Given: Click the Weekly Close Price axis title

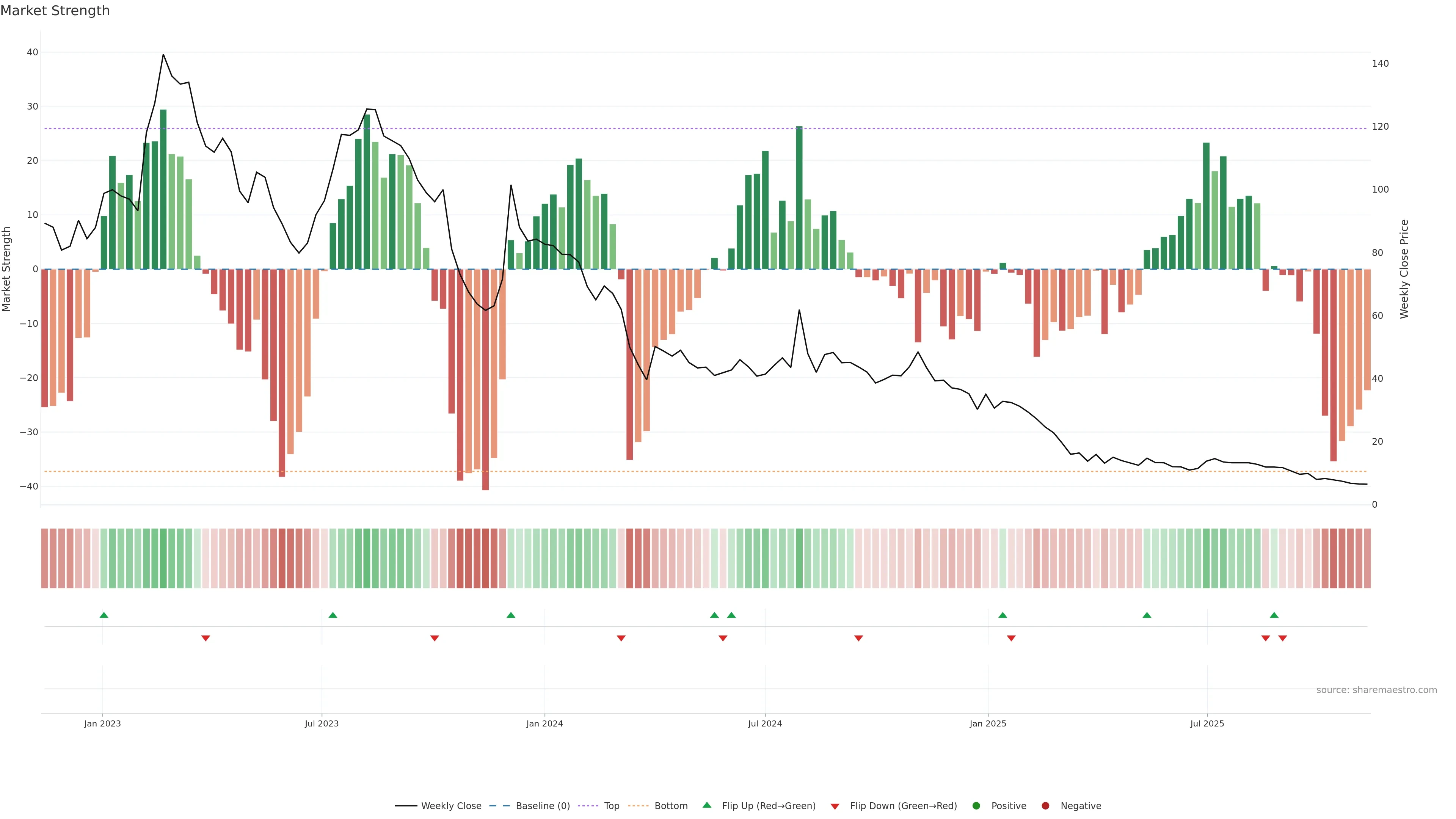Looking at the screenshot, I should pos(1404,269).
